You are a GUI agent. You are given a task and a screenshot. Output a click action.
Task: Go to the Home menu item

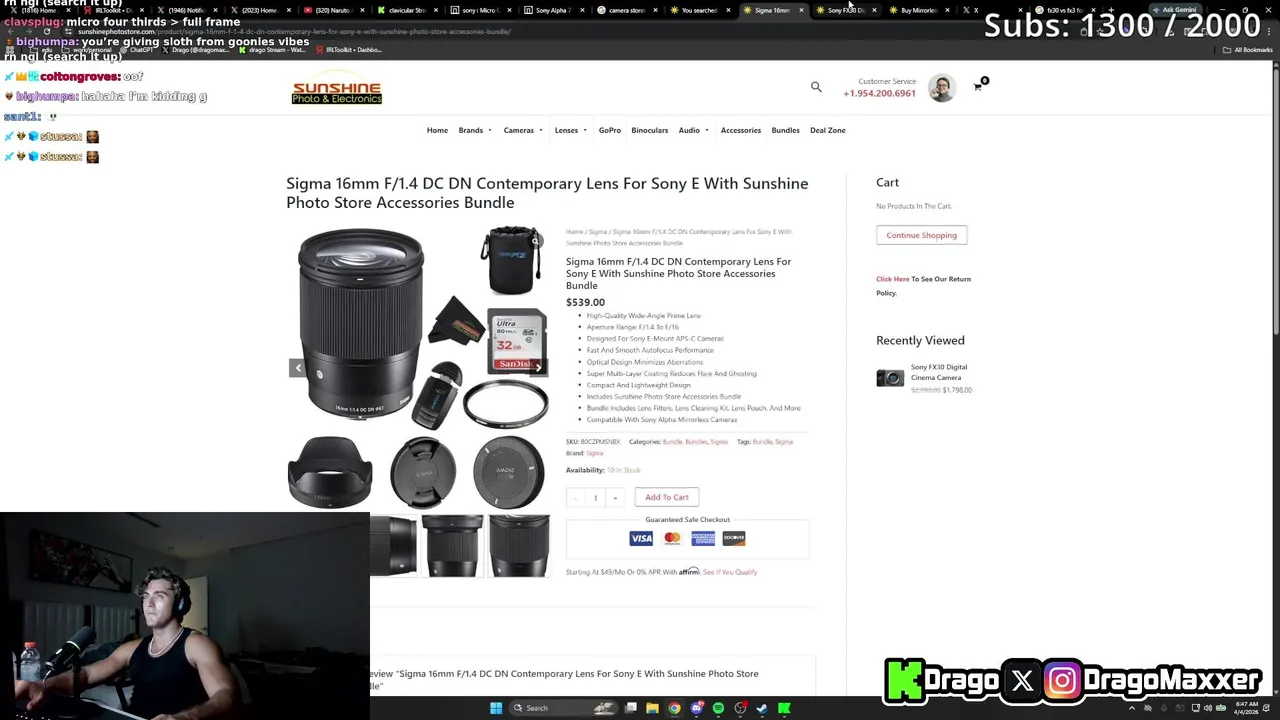(437, 130)
